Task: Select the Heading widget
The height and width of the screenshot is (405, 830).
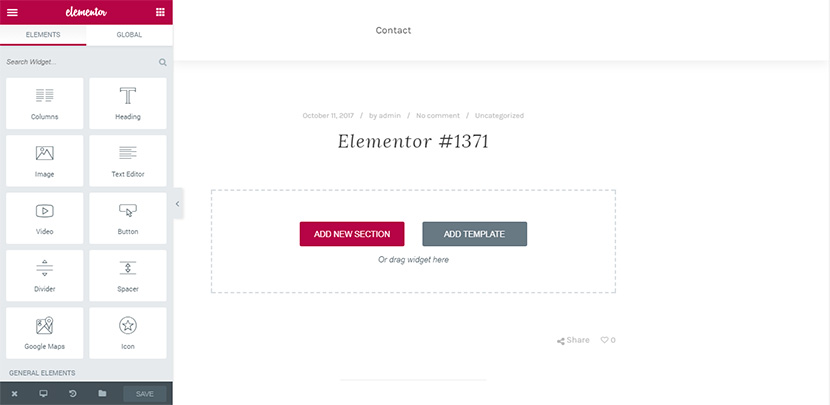Action: pos(128,103)
